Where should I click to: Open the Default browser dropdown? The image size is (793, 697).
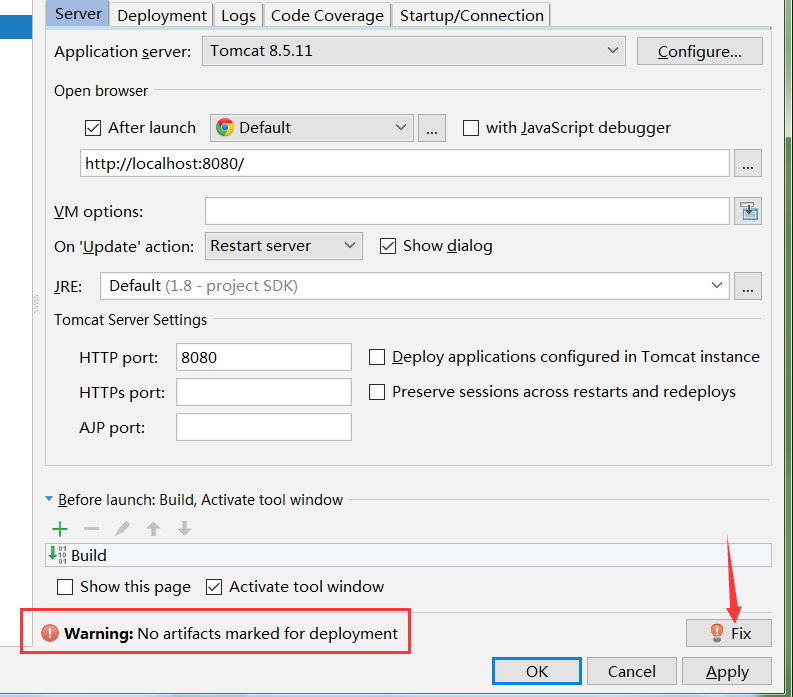[312, 128]
